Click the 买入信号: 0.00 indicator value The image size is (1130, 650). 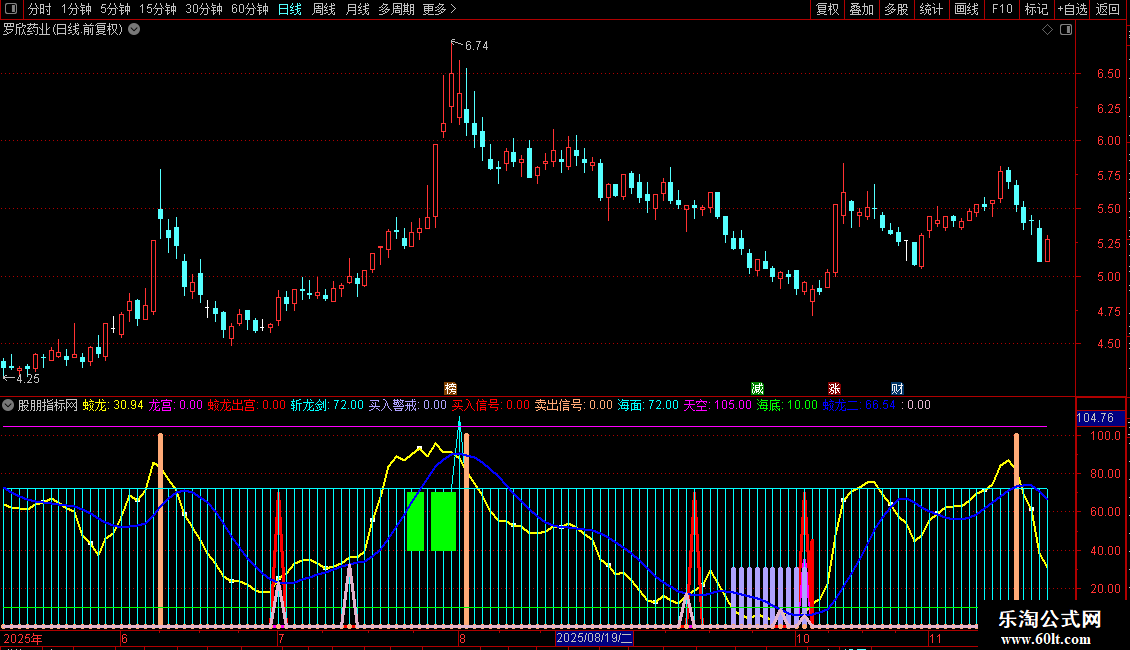(x=491, y=405)
